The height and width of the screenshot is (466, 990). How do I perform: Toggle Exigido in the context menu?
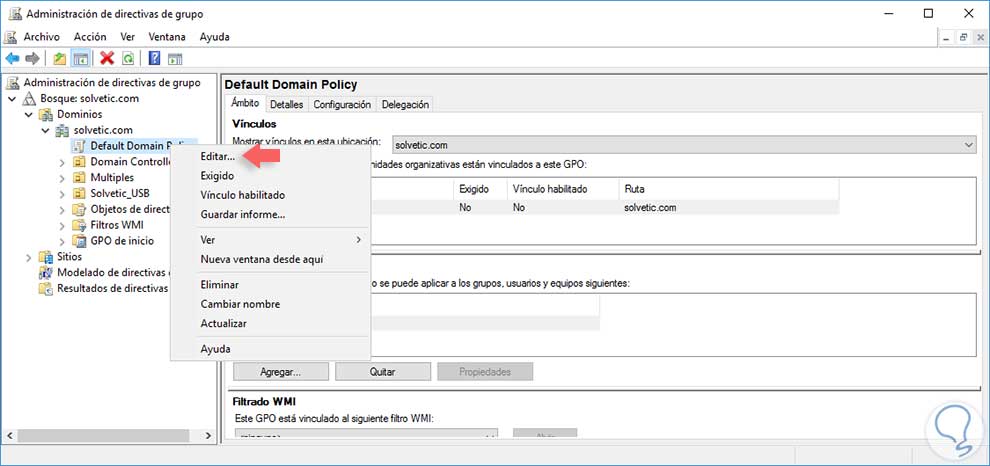pos(217,176)
